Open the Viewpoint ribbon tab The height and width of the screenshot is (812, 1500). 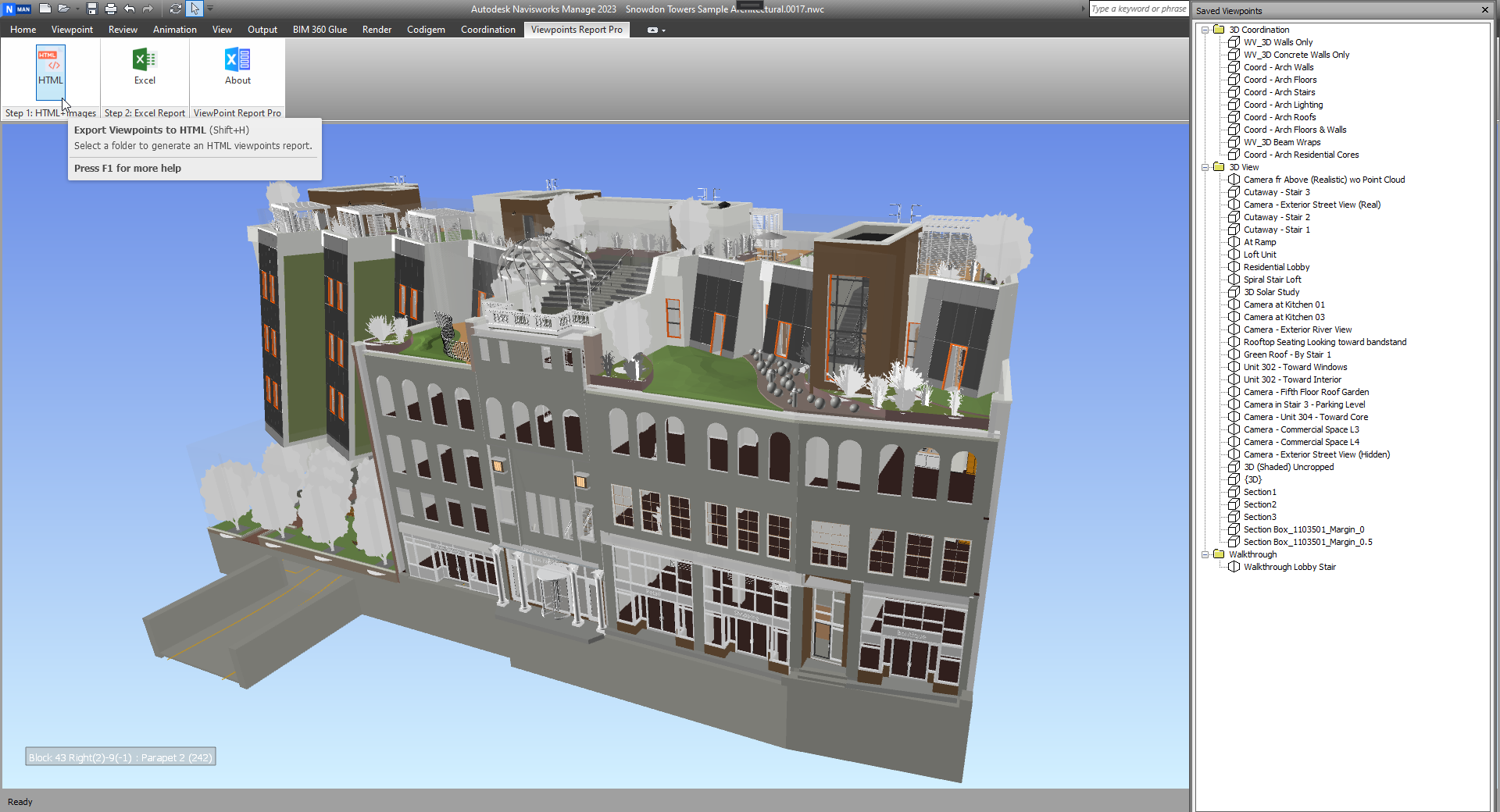coord(72,30)
